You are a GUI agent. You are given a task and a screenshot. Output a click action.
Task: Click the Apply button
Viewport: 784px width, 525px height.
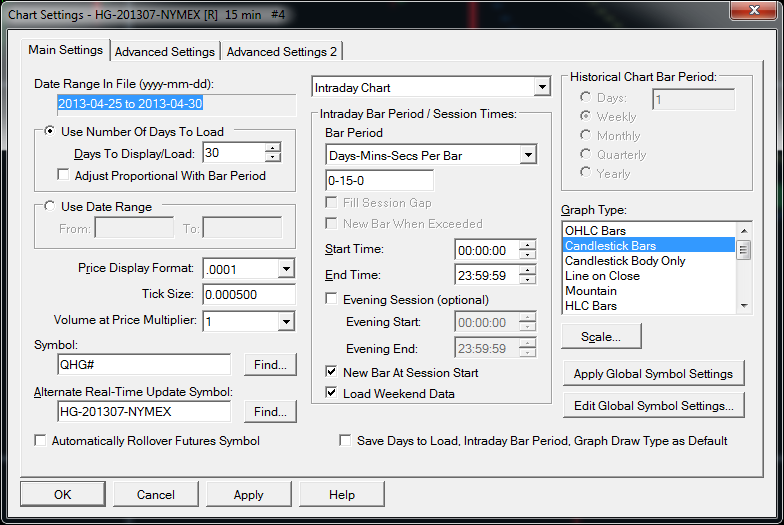click(248, 494)
